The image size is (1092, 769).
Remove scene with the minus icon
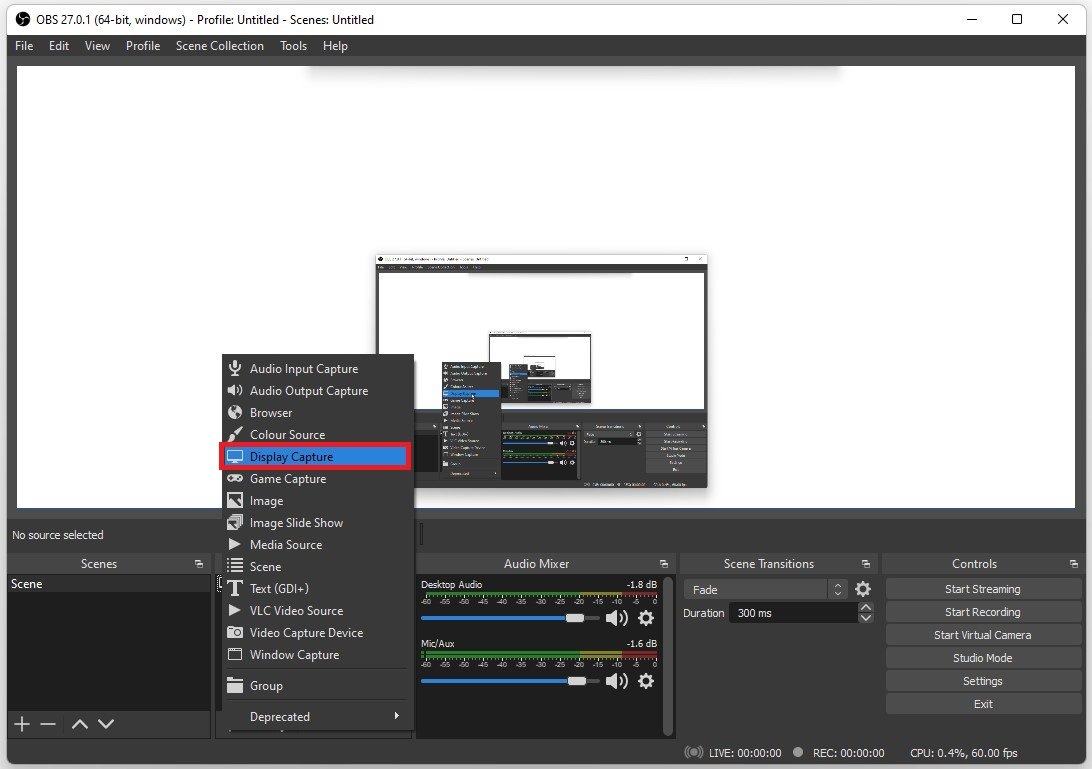click(x=48, y=724)
